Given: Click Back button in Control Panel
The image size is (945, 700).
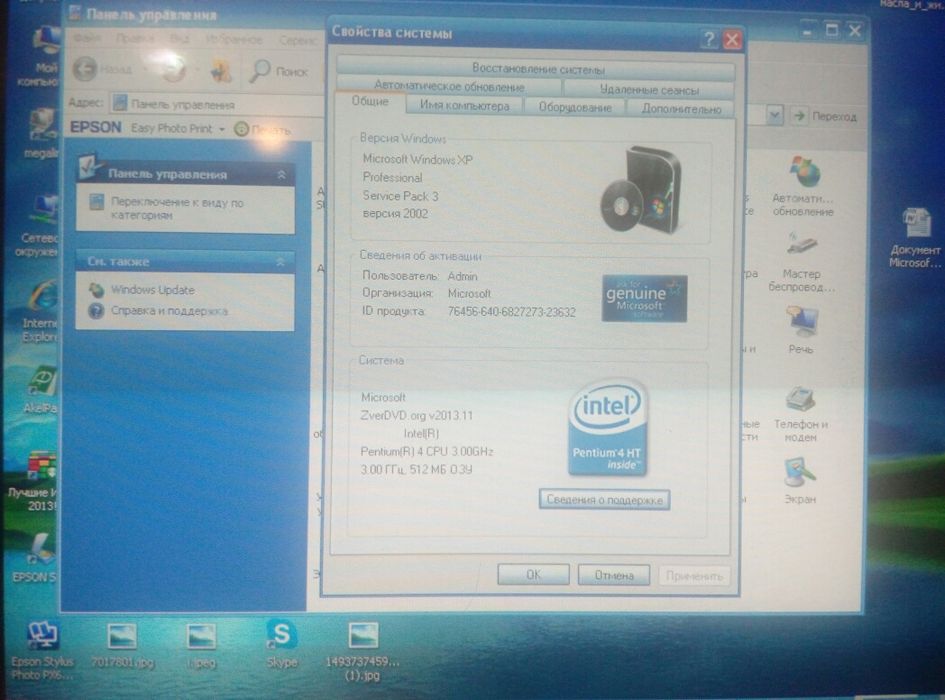Looking at the screenshot, I should (103, 69).
